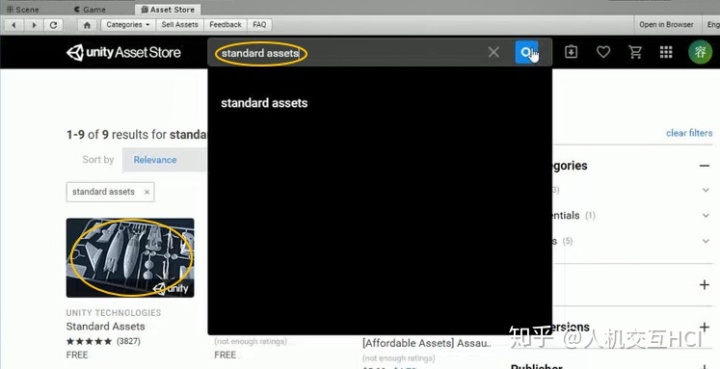Expand the Versions filter section
Image resolution: width=720 pixels, height=369 pixels.
(704, 327)
